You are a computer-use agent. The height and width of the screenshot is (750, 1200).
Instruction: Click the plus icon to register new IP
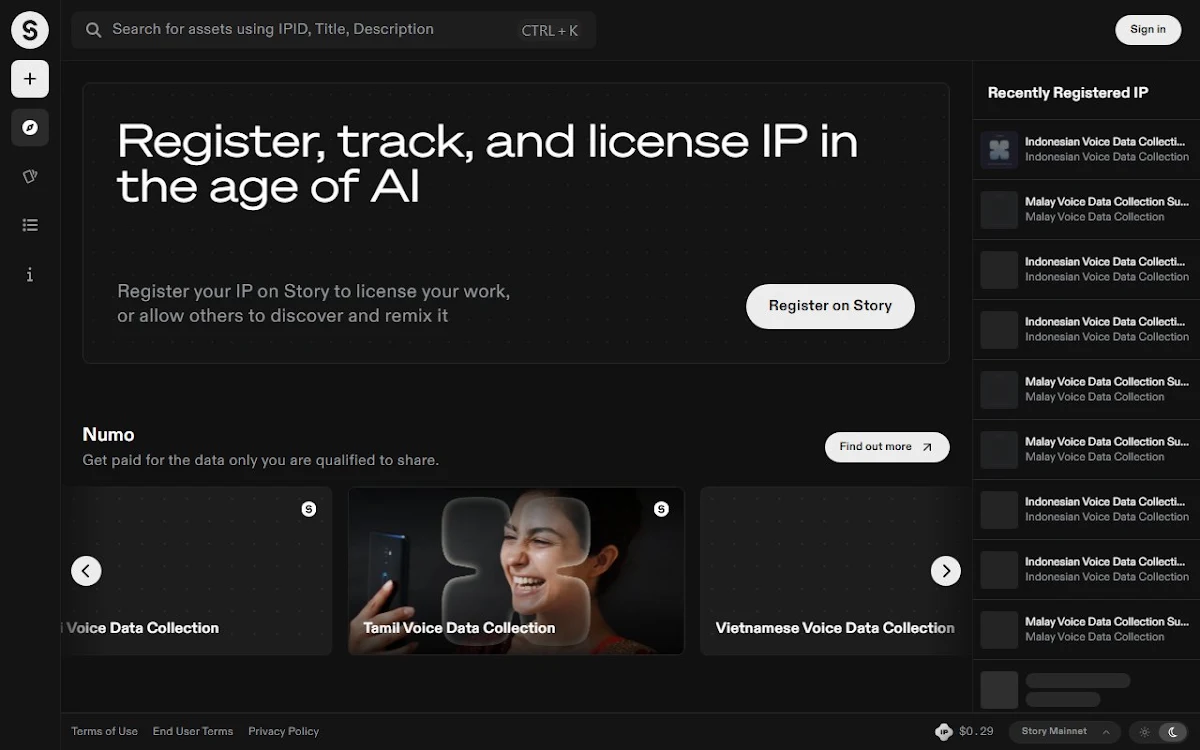[x=30, y=79]
